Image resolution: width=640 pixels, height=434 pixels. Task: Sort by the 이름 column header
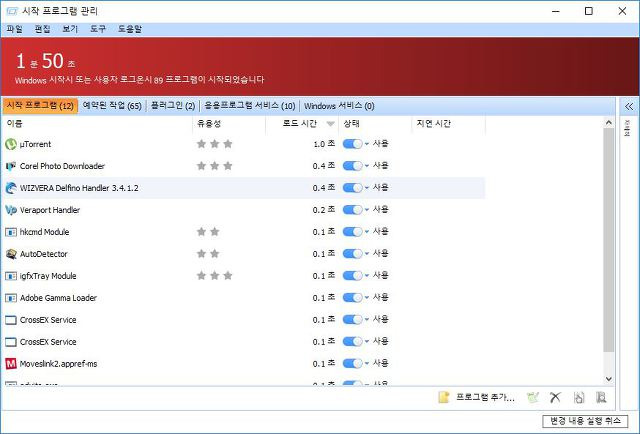point(97,124)
